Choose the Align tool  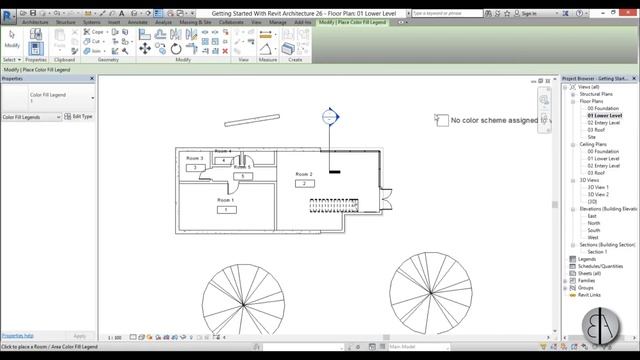tap(144, 34)
